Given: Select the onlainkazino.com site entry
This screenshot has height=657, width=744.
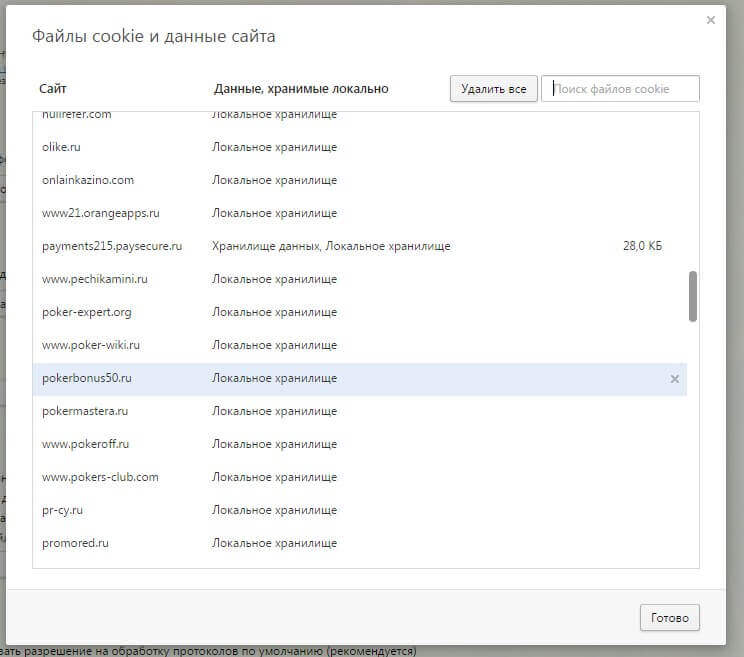Looking at the screenshot, I should (x=88, y=180).
